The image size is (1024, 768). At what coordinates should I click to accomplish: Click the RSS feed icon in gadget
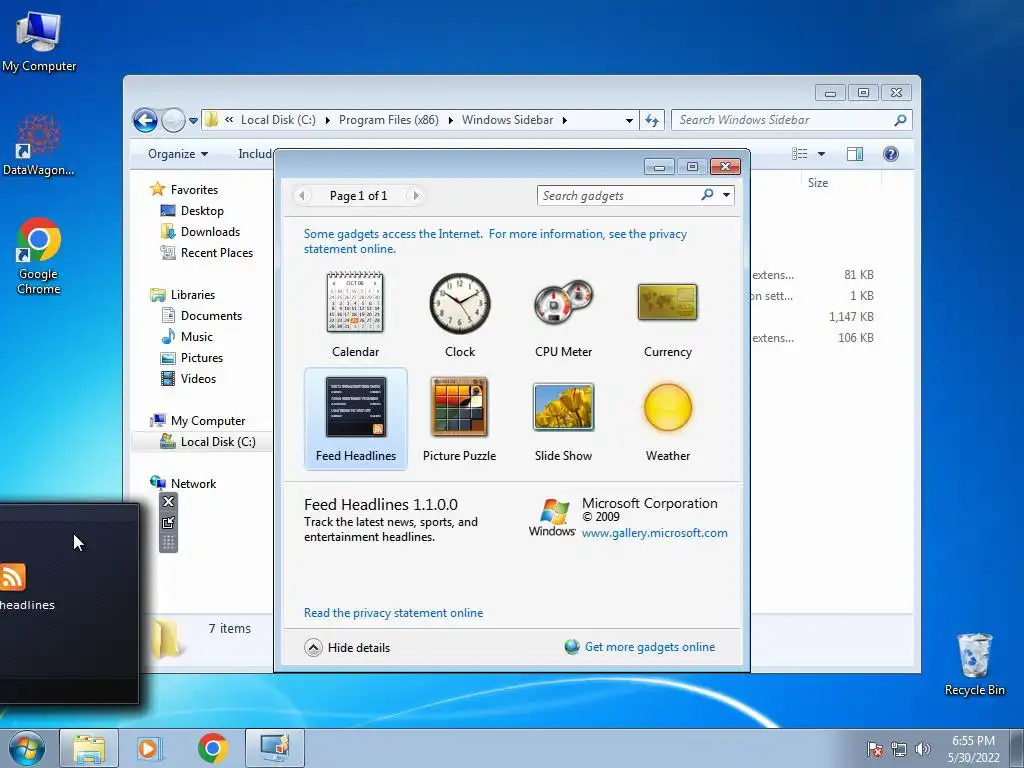[12, 577]
